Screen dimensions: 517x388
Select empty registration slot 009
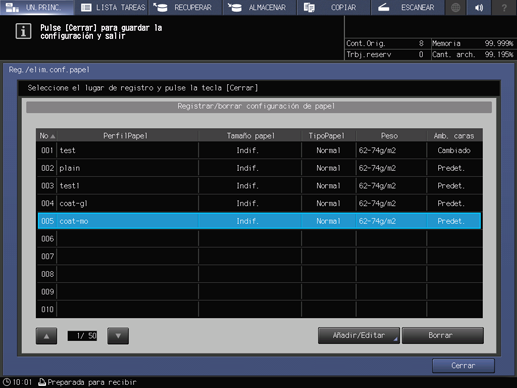pos(259,292)
